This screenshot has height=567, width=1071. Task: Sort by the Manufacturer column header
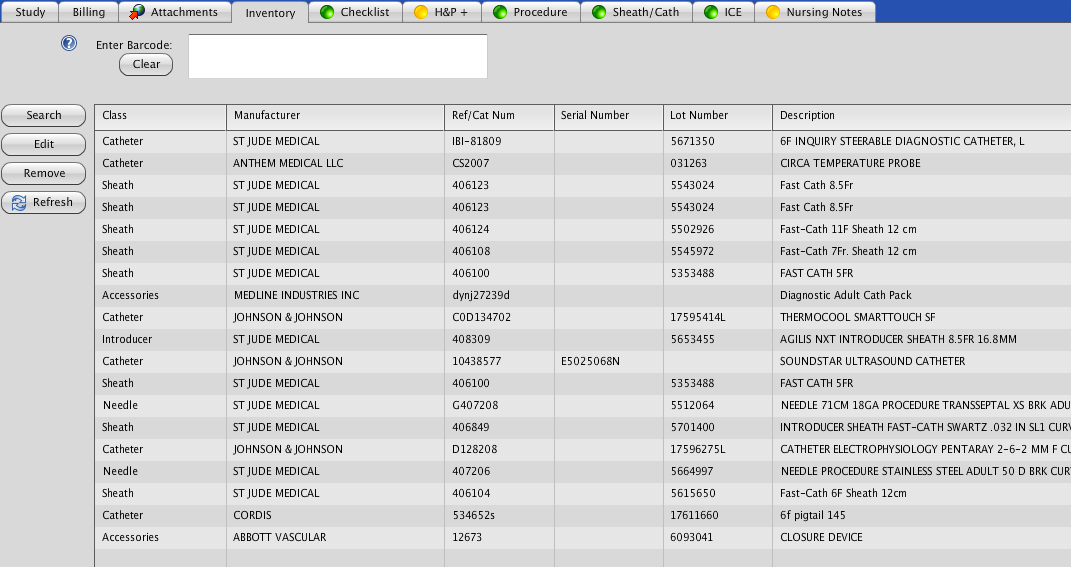click(x=335, y=117)
